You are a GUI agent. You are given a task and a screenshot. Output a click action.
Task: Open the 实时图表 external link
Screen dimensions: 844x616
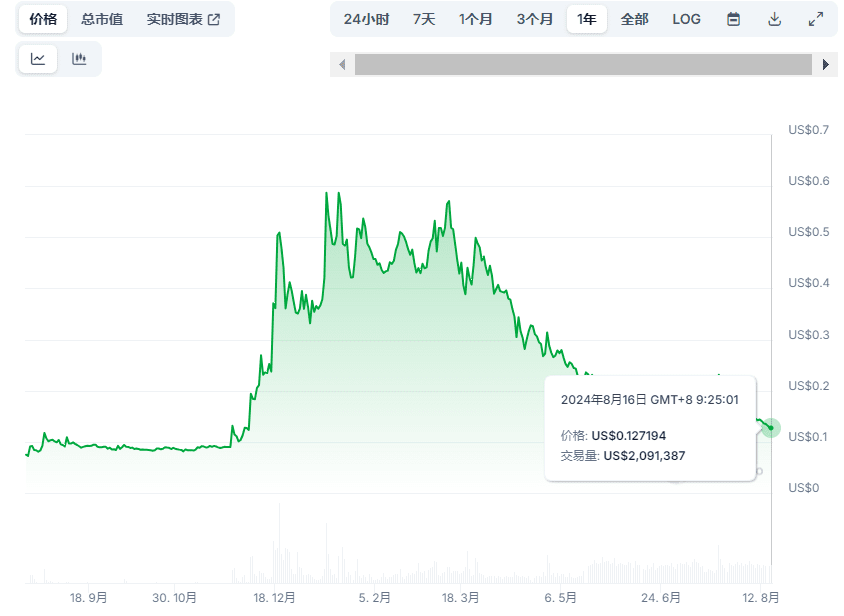(184, 19)
